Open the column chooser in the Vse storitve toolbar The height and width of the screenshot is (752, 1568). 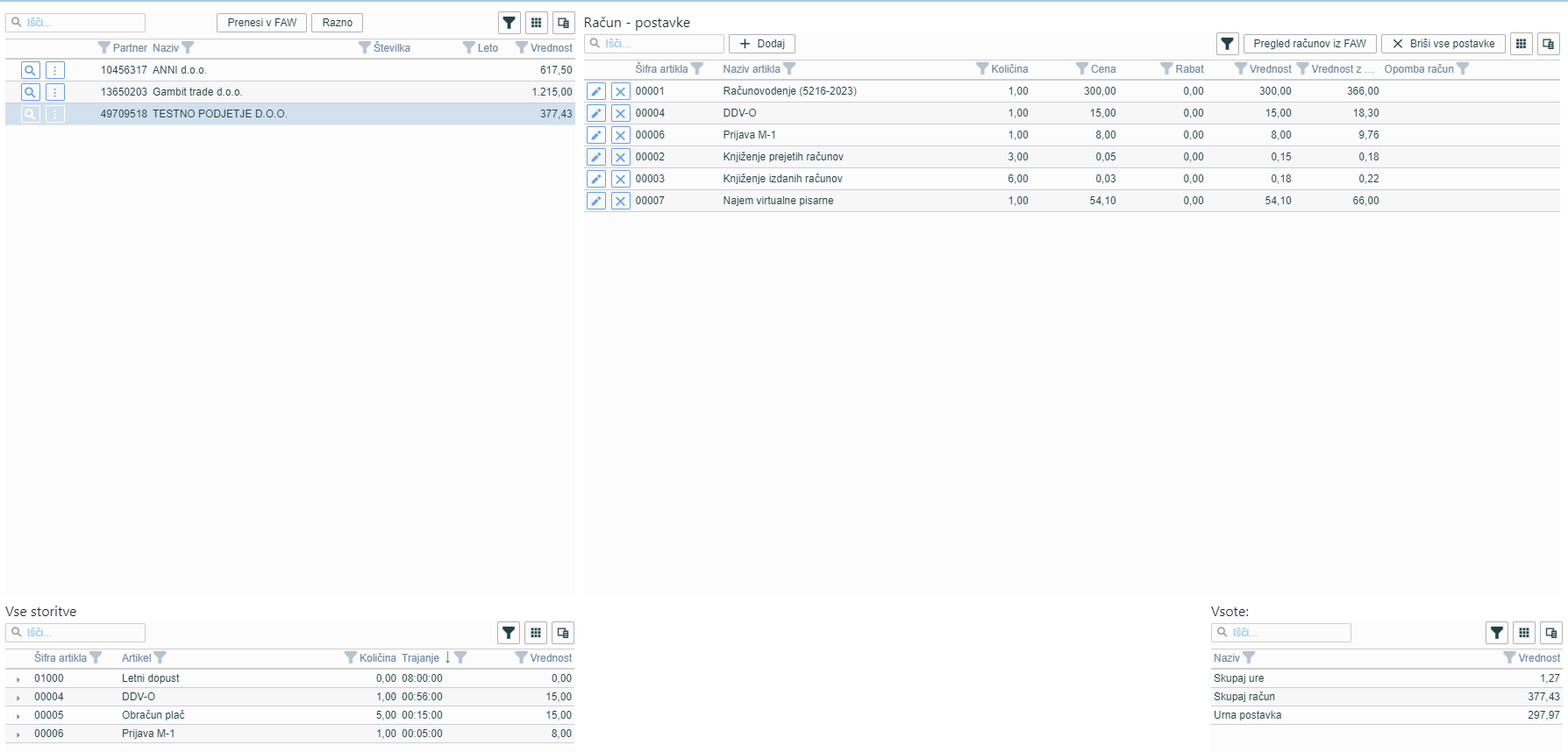click(537, 633)
